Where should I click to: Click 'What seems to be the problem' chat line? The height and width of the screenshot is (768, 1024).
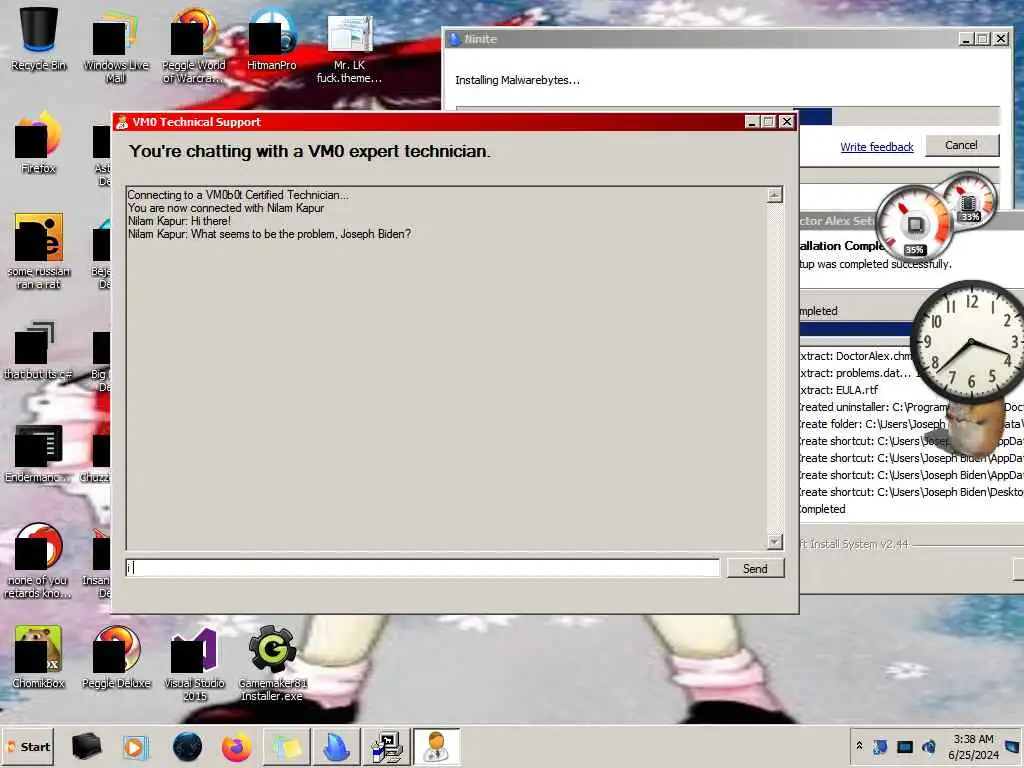(269, 234)
